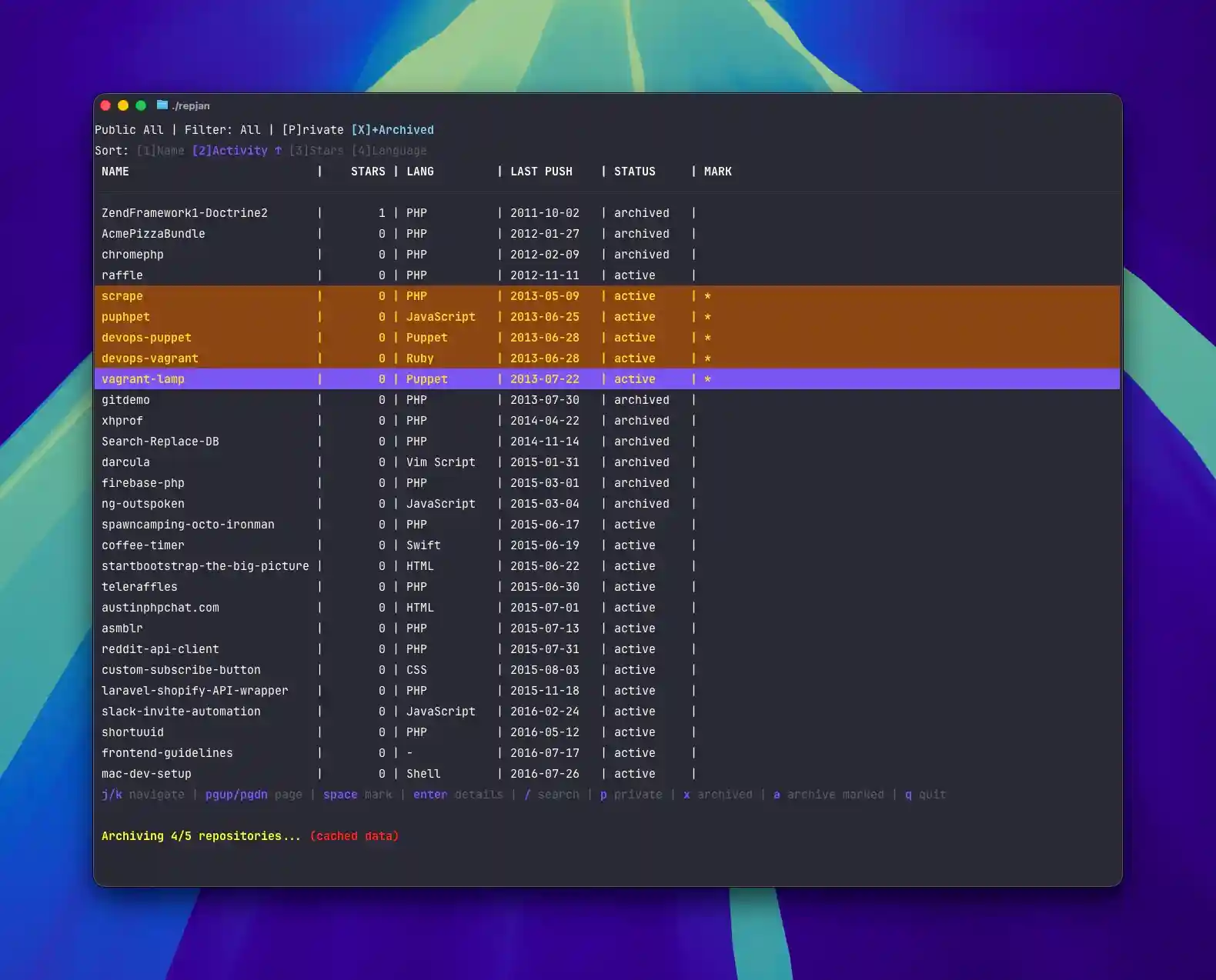Select the mac-dev-setup repository
This screenshot has height=980, width=1216.
146,774
